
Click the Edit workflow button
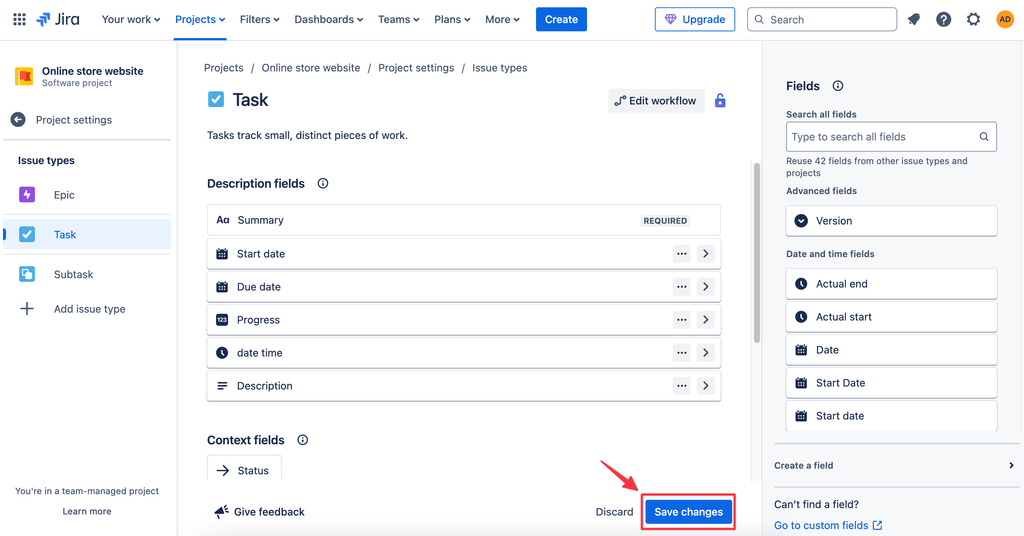click(656, 101)
